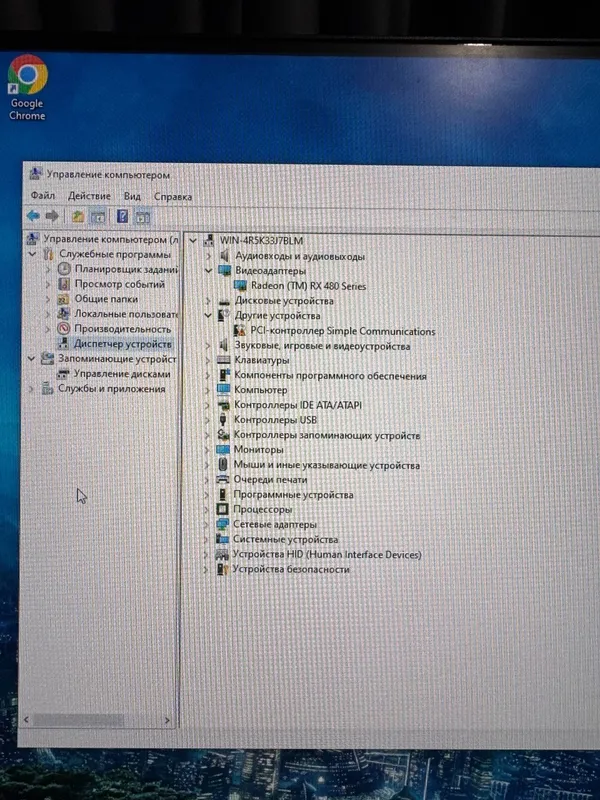Collapse Видеоадаптеры device category

tap(208, 270)
